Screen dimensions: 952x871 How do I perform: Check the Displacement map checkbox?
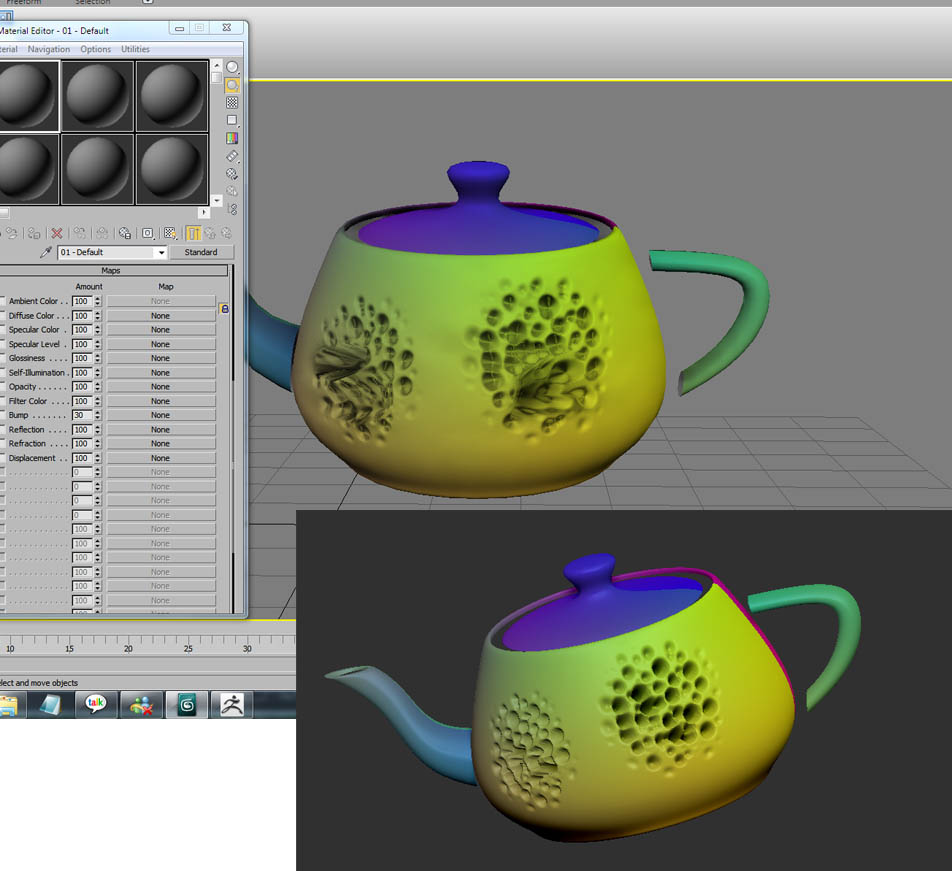tap(2, 458)
